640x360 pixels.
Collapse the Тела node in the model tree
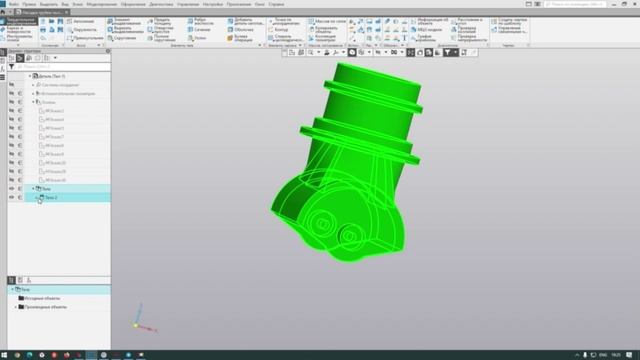[33, 189]
